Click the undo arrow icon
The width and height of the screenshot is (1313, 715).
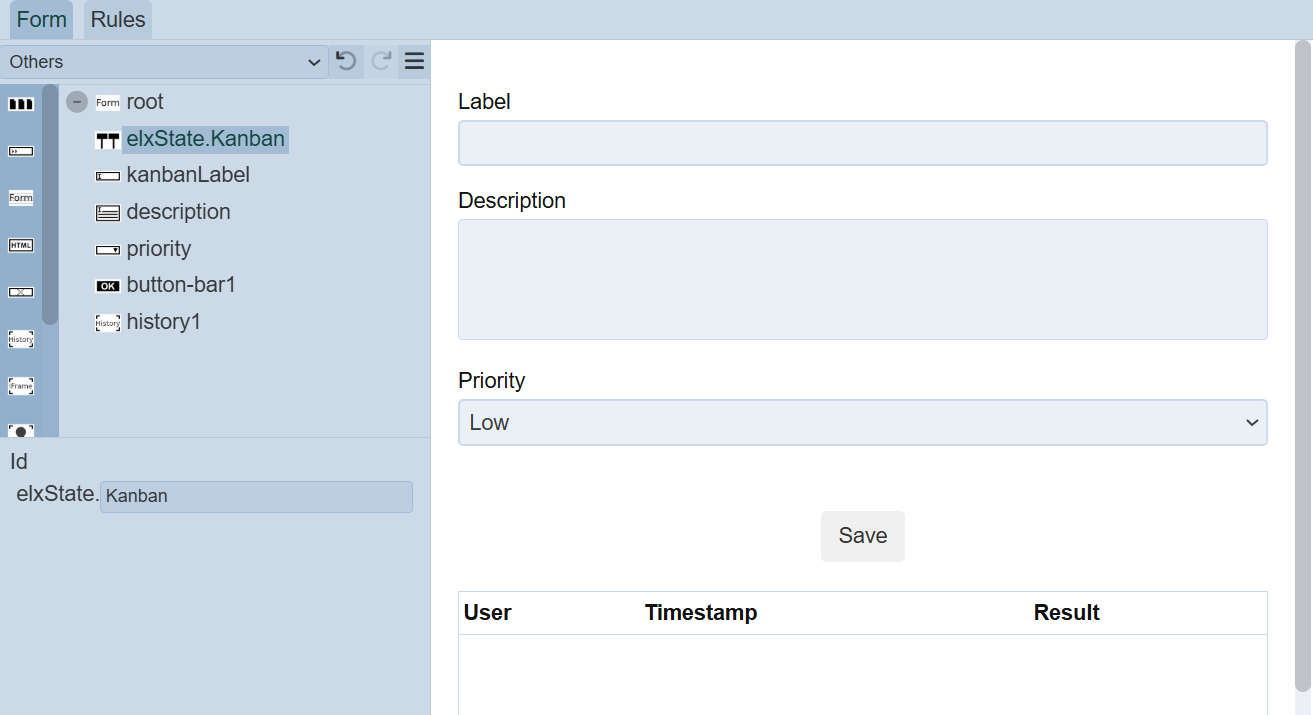[x=346, y=61]
